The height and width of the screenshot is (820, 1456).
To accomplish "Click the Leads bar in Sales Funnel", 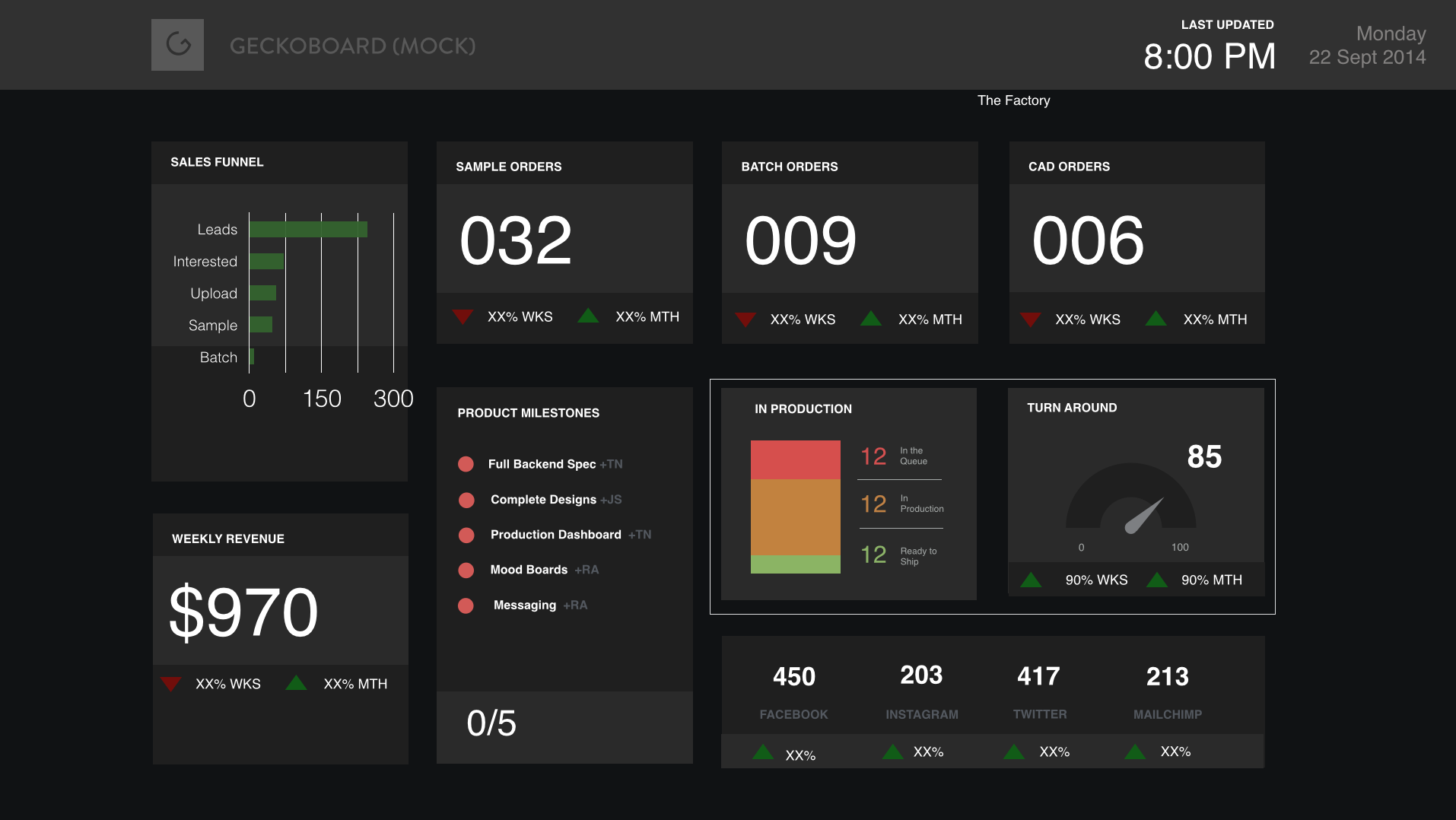I will [309, 229].
